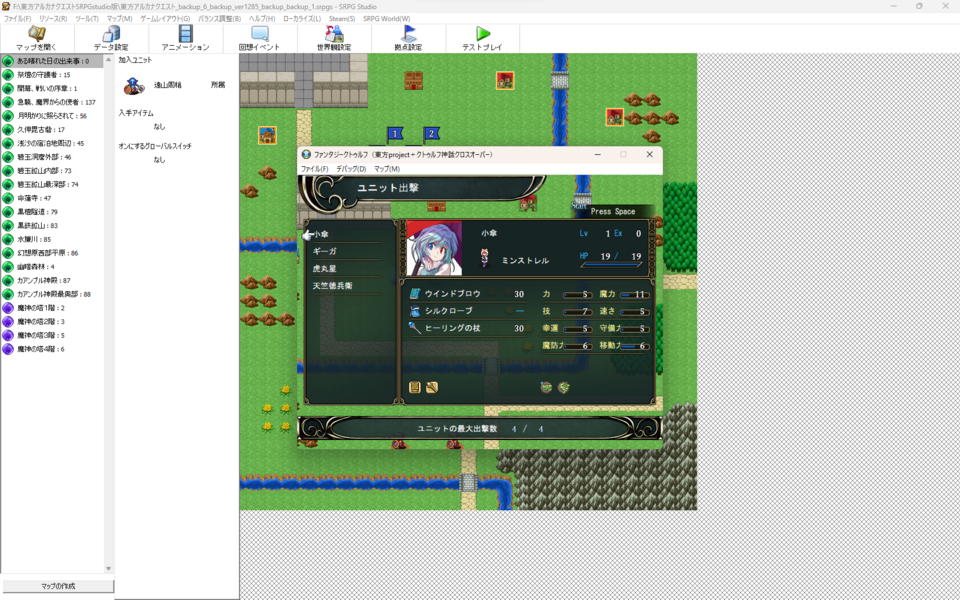Select map 魔神の塔4階 : 6
Viewport: 960px width, 600px height.
coord(52,349)
